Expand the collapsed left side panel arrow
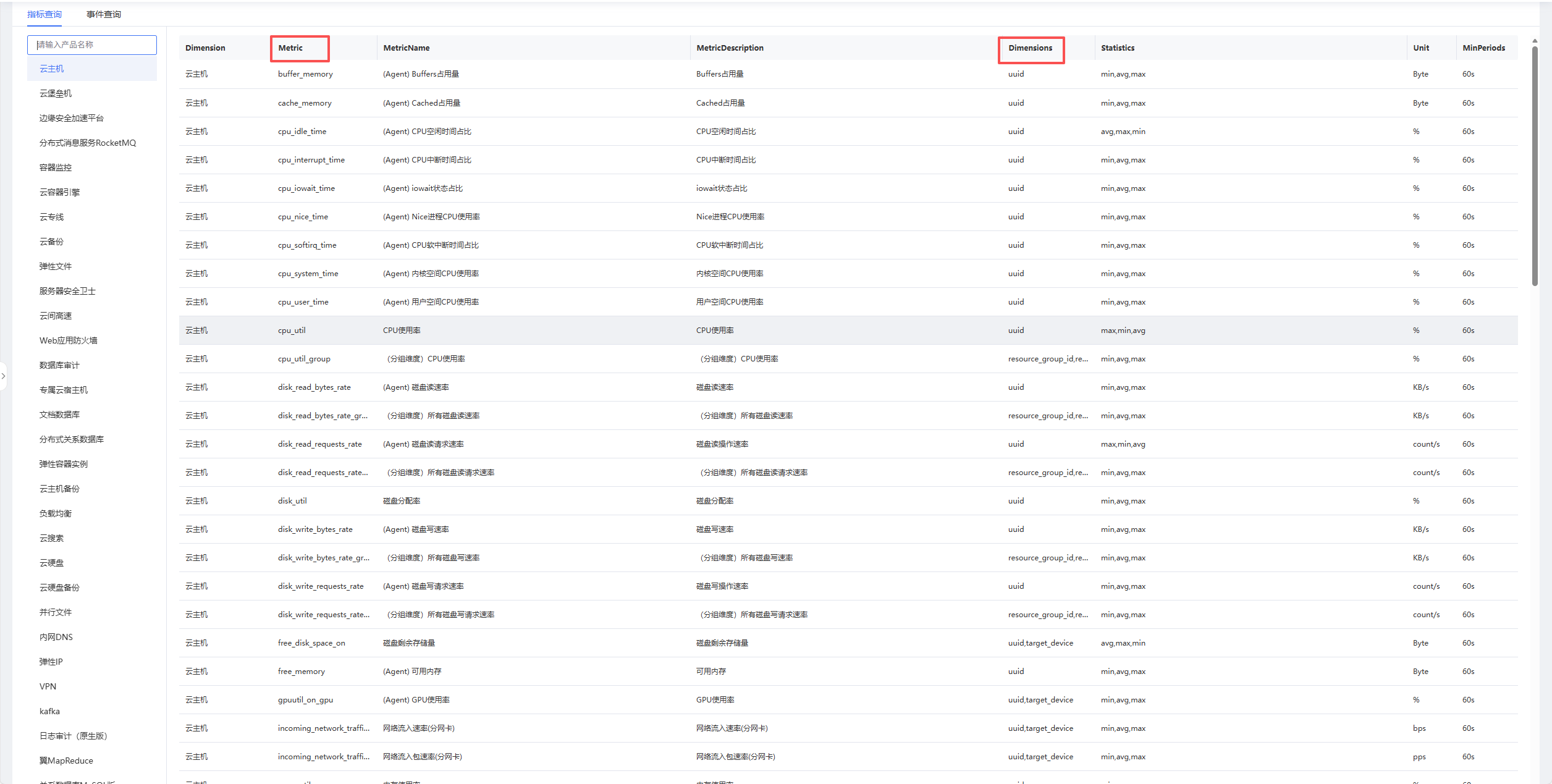 coord(4,376)
